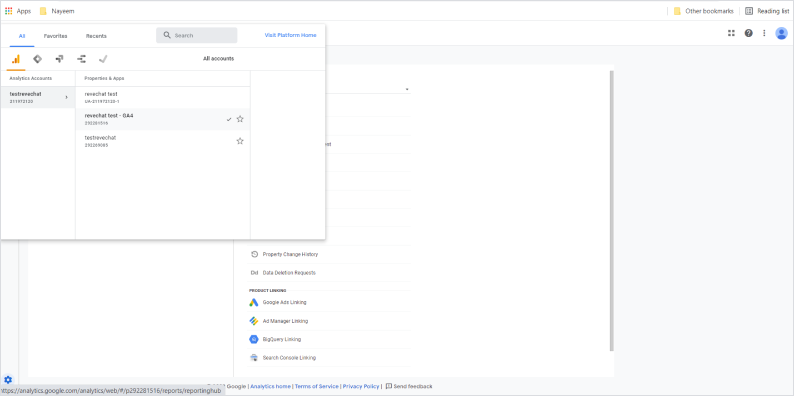
Task: Click the Ad Manager Linking icon
Action: (254, 321)
